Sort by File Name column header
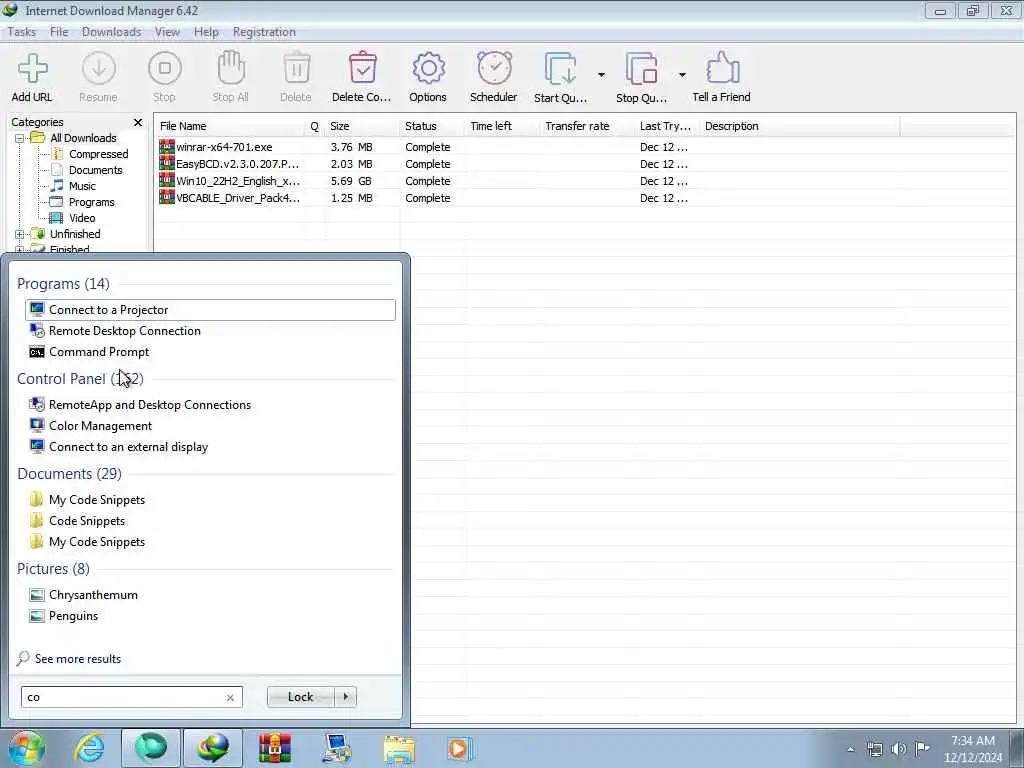The height and width of the screenshot is (768, 1024). (x=230, y=126)
